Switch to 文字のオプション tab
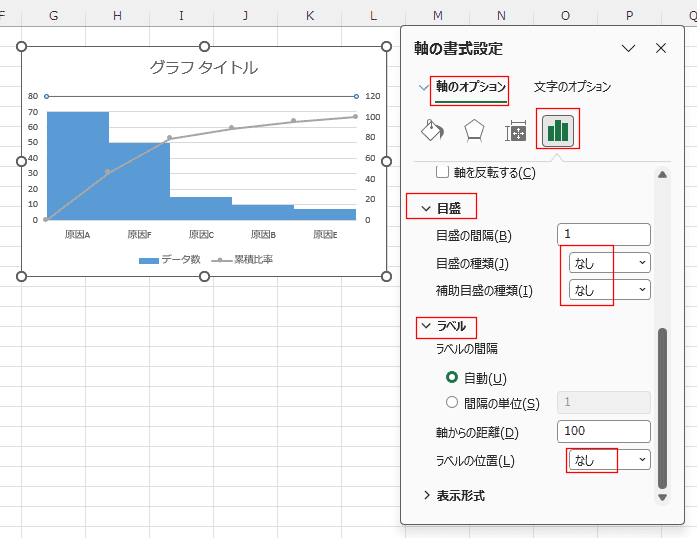The height and width of the screenshot is (538, 697). pos(572,87)
